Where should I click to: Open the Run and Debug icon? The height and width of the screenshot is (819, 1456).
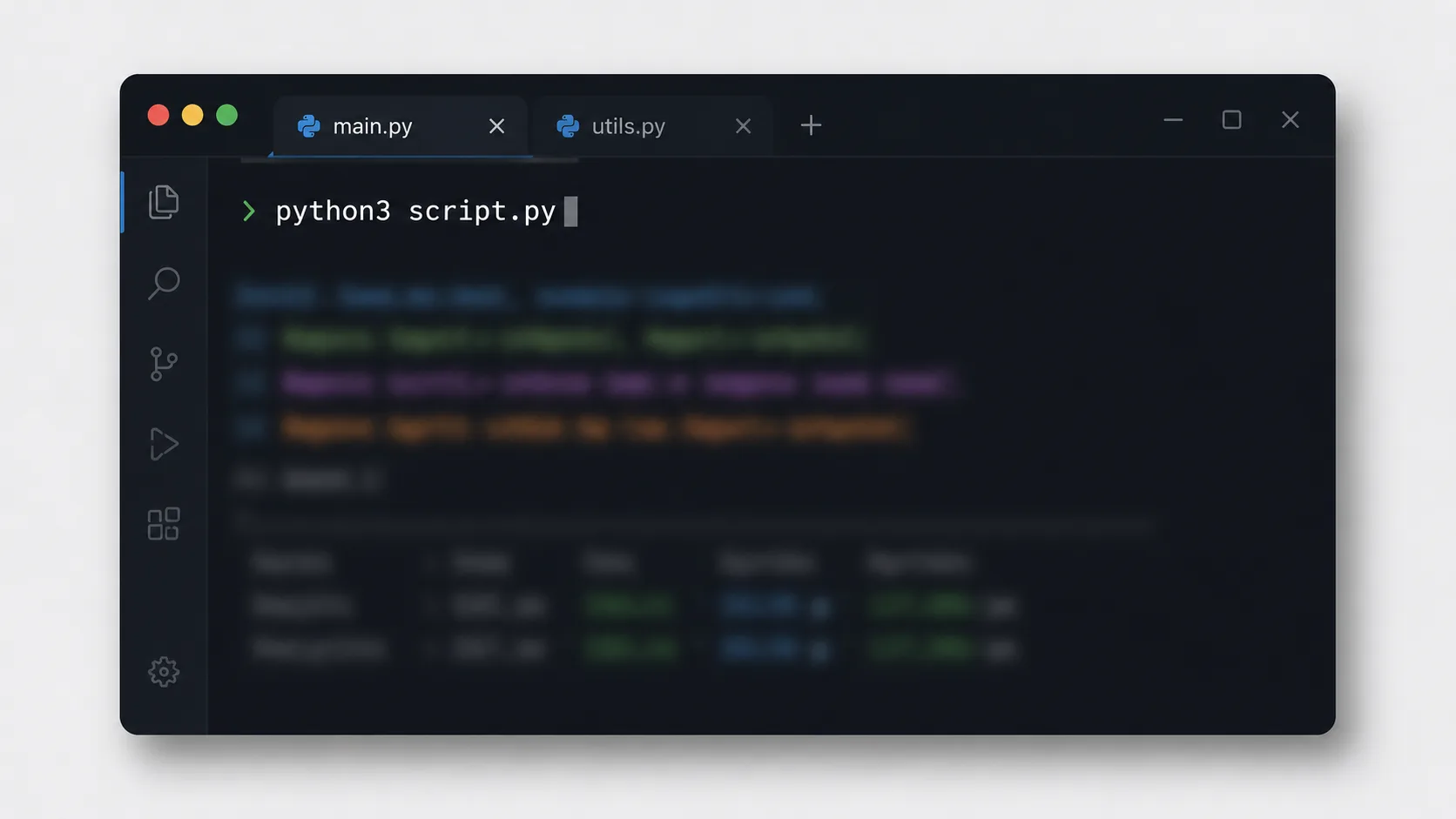(x=164, y=444)
